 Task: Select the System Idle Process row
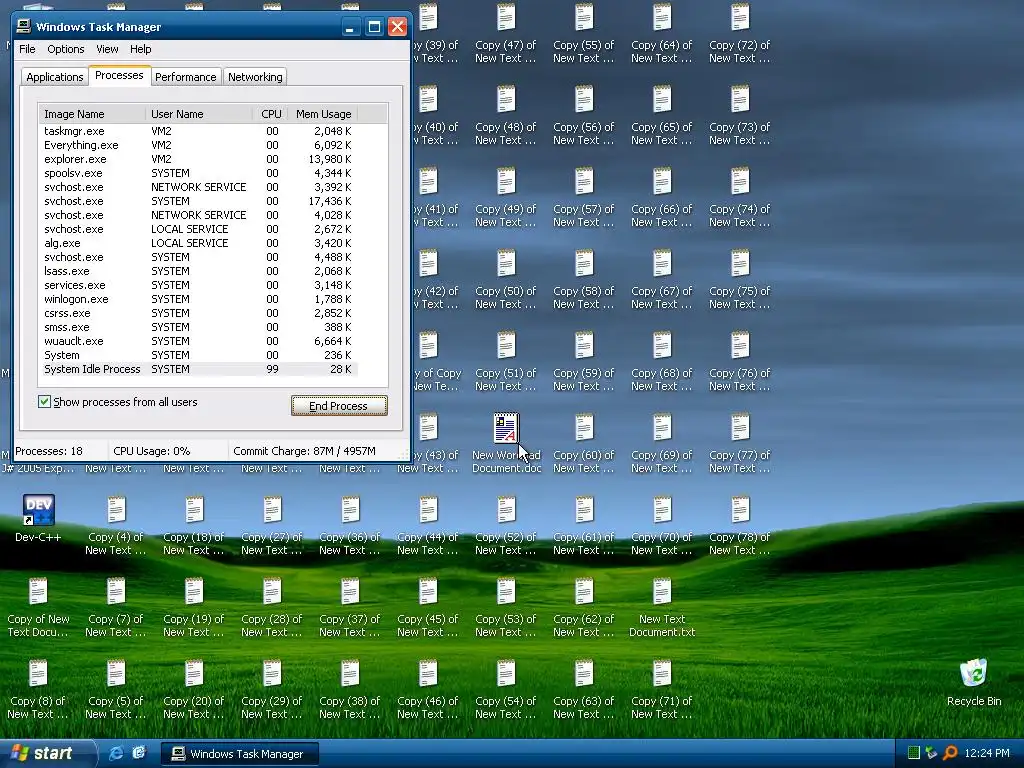[199, 369]
